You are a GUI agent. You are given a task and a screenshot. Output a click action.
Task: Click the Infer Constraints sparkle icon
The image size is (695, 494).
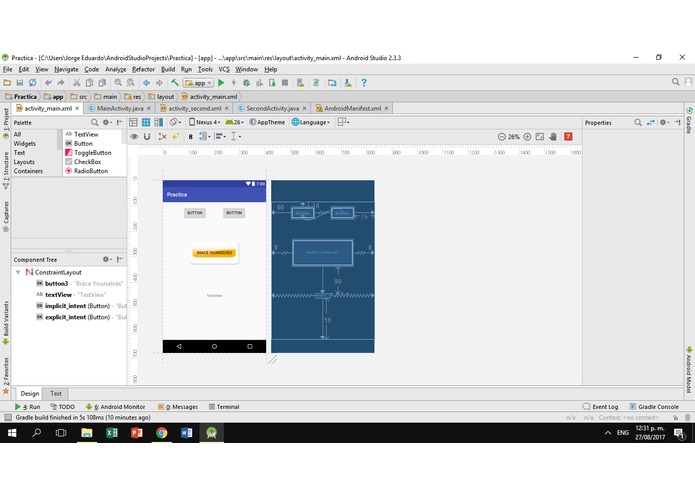tap(176, 136)
